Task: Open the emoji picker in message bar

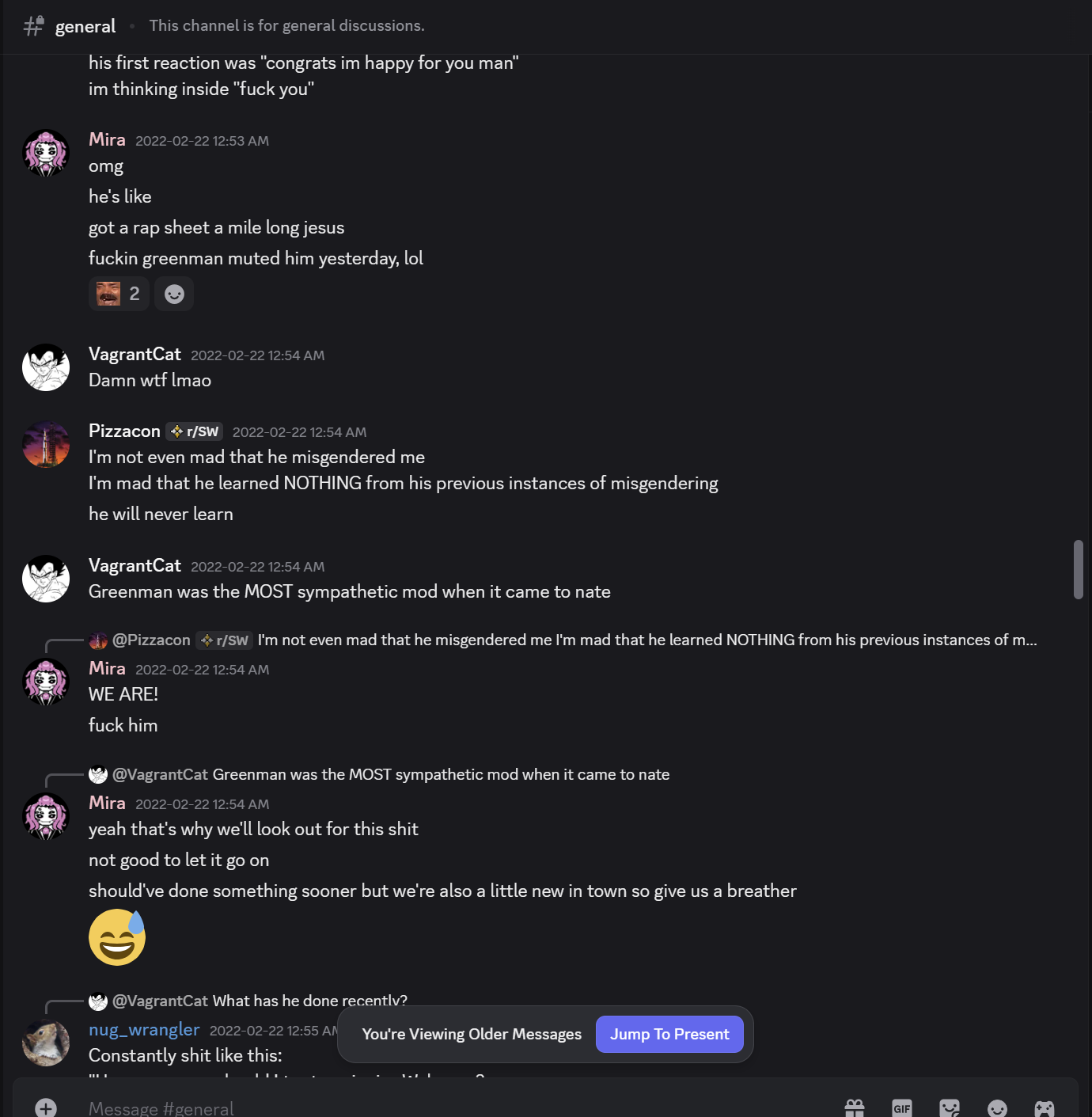Action: point(997,1108)
